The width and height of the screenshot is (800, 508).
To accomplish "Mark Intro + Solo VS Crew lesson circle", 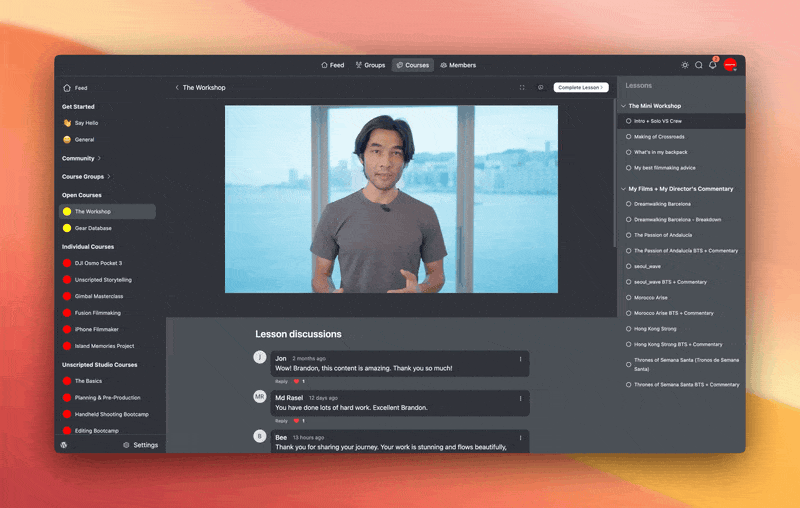I will pyautogui.click(x=629, y=121).
